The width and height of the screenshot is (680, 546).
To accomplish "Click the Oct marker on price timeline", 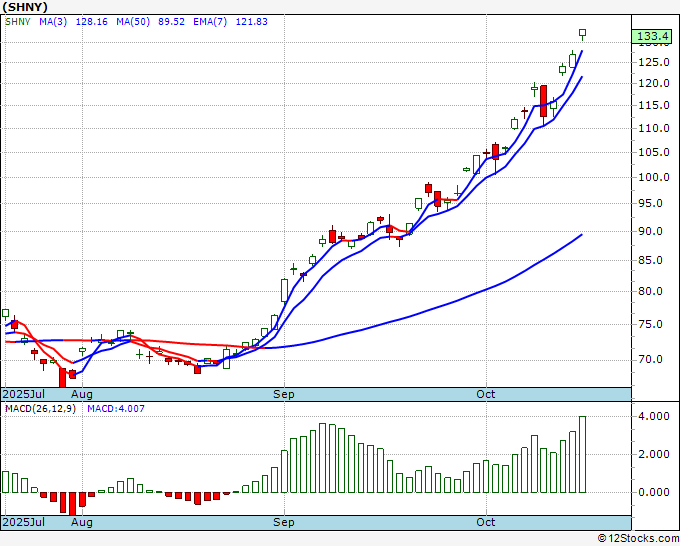I will tap(485, 394).
